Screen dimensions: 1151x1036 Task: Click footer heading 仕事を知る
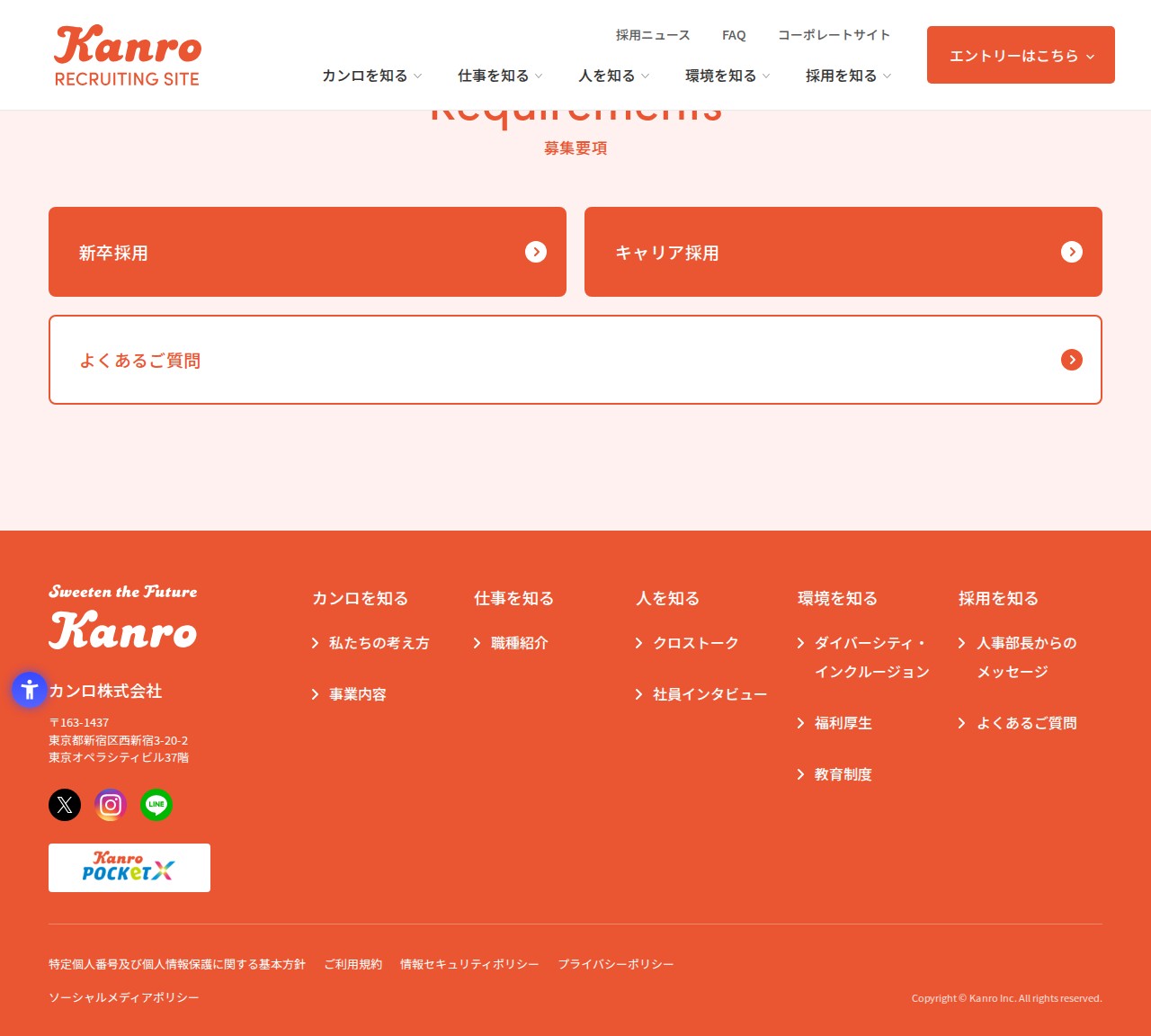pyautogui.click(x=513, y=598)
